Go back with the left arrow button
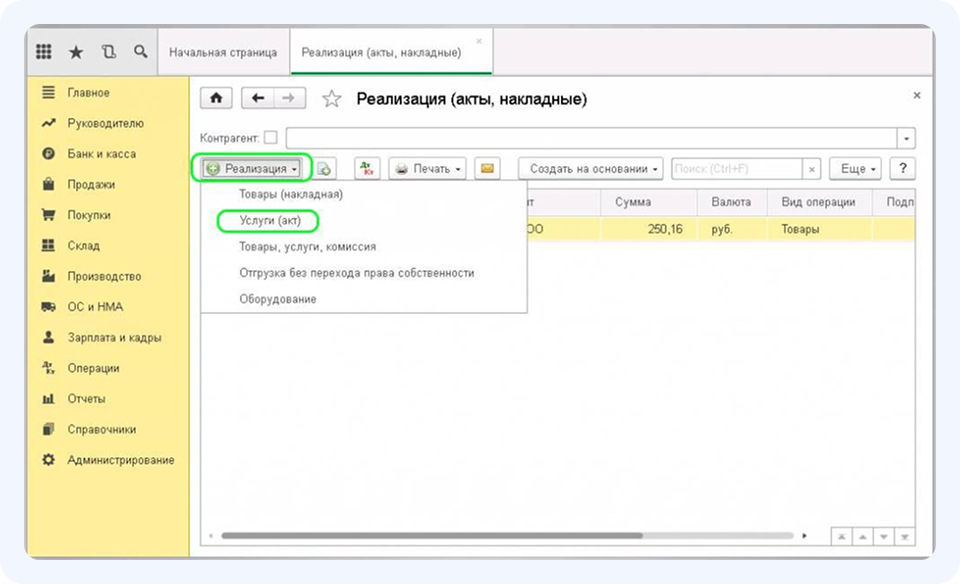 (258, 98)
